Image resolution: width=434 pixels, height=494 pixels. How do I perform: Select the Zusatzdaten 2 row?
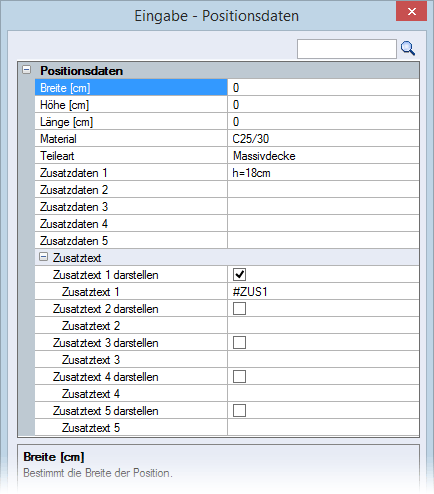(x=227, y=190)
